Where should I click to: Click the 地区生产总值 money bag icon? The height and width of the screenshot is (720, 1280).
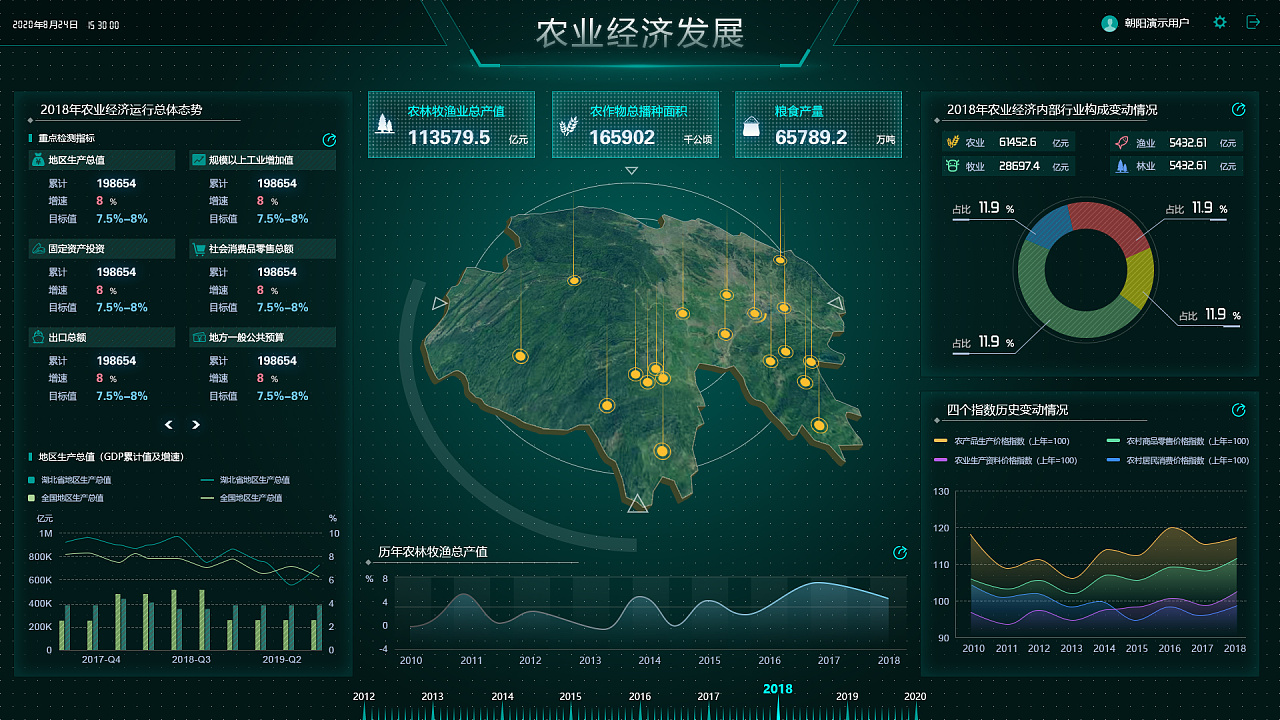point(37,160)
